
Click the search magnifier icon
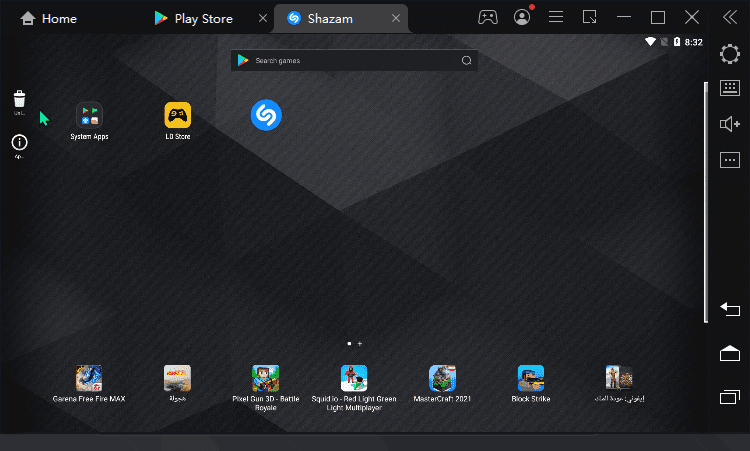click(466, 61)
